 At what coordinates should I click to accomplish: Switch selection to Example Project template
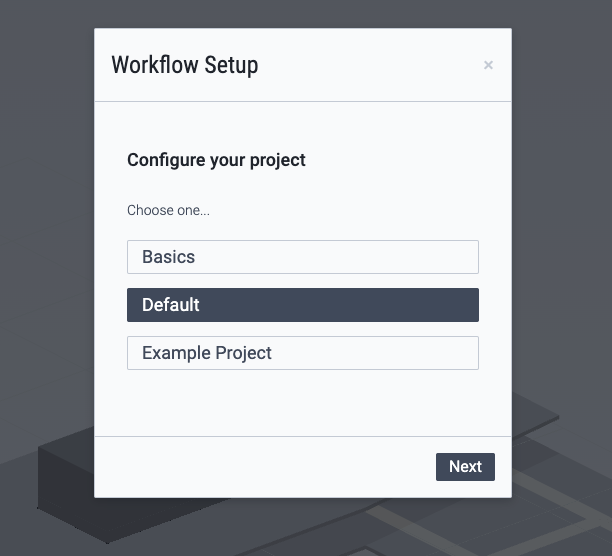302,353
